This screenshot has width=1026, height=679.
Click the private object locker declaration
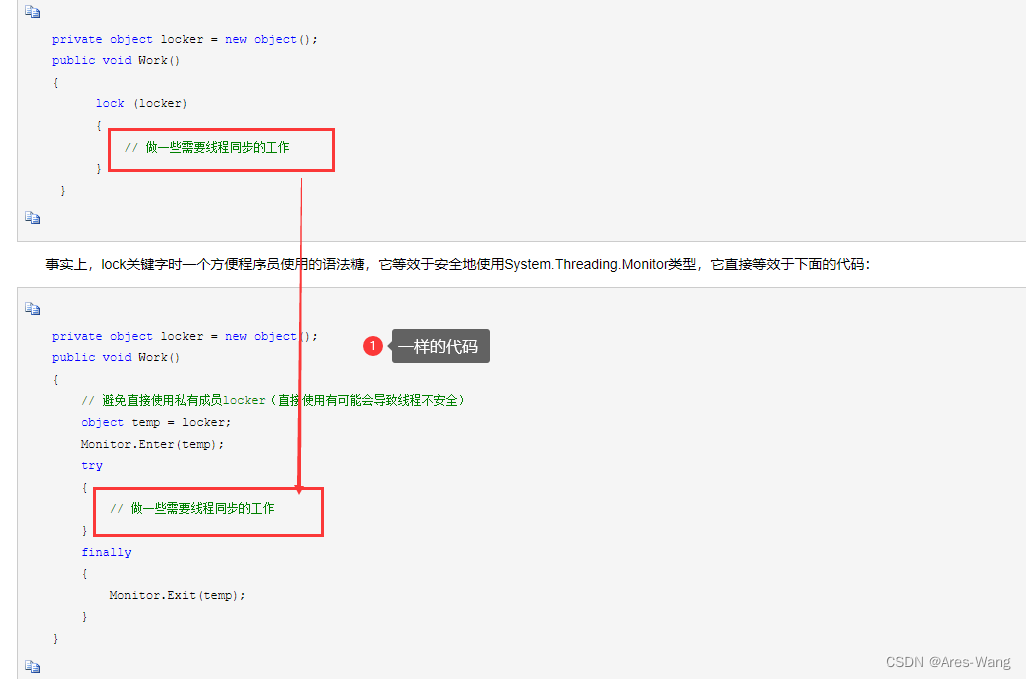click(185, 38)
